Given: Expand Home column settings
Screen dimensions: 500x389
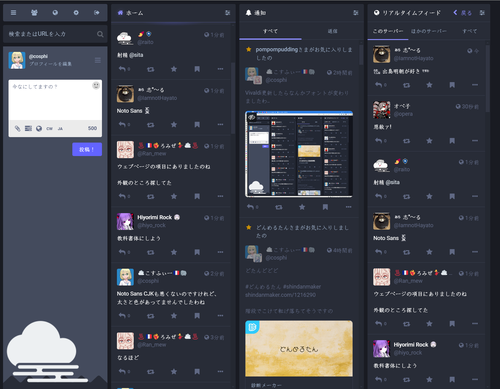Looking at the screenshot, I should pyautogui.click(x=227, y=13).
